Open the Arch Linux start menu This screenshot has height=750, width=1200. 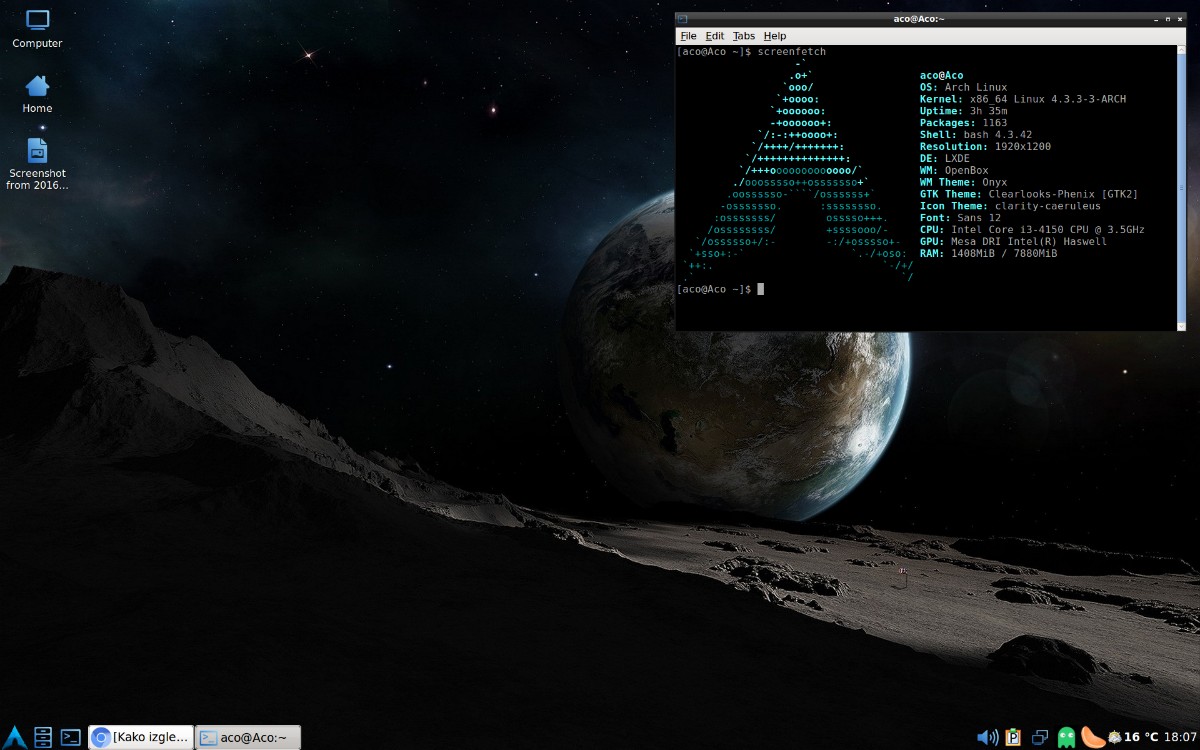point(14,737)
